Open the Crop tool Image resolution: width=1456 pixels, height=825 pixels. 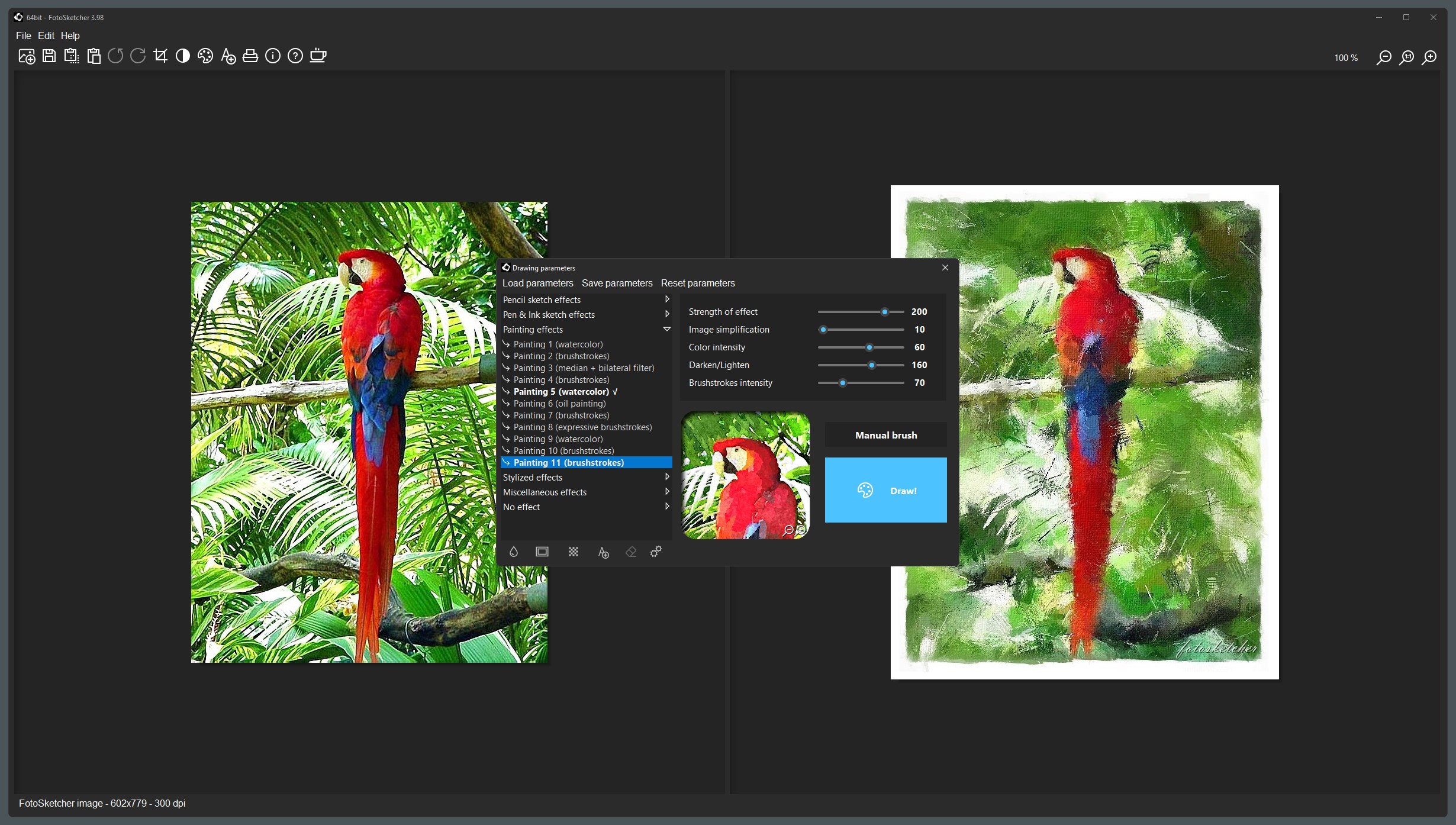160,56
